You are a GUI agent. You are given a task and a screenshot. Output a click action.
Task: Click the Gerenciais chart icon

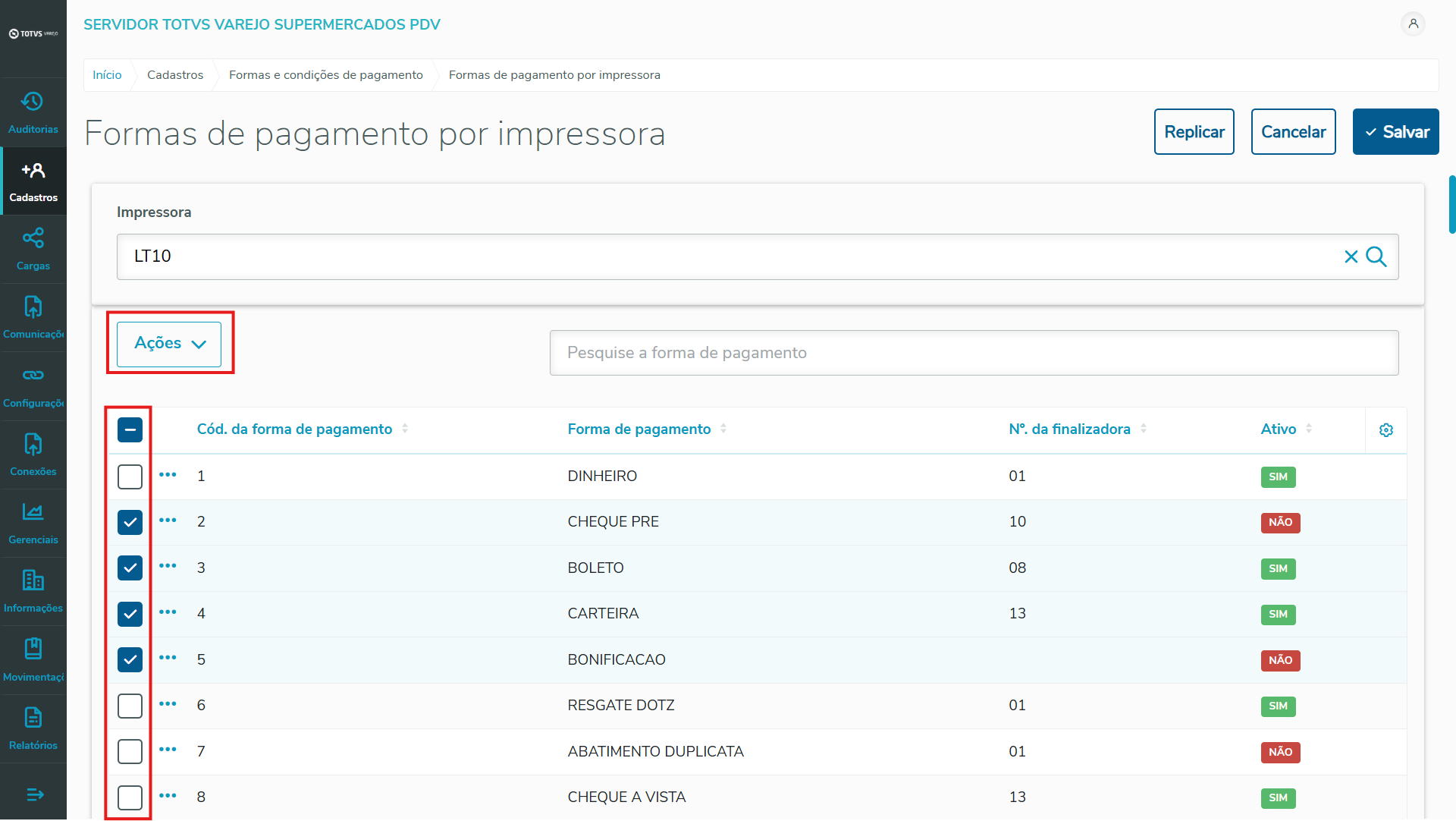[x=33, y=512]
